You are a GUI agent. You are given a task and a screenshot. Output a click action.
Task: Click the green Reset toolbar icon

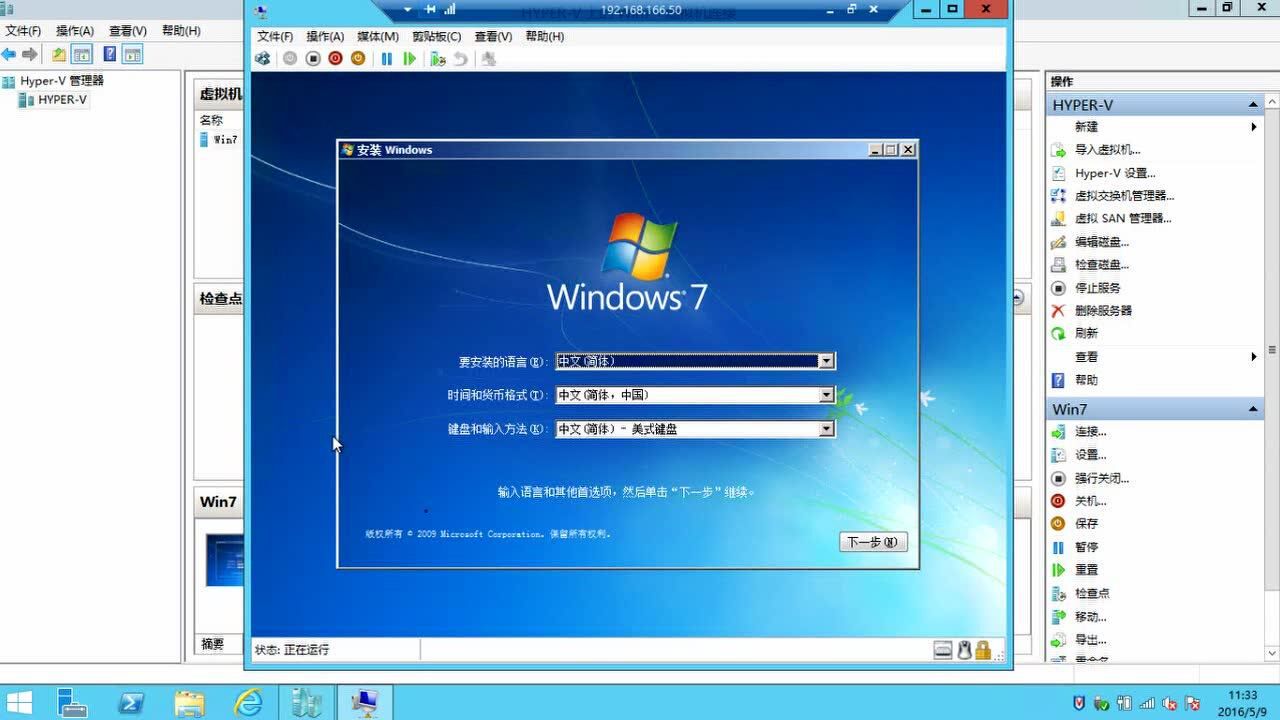409,59
